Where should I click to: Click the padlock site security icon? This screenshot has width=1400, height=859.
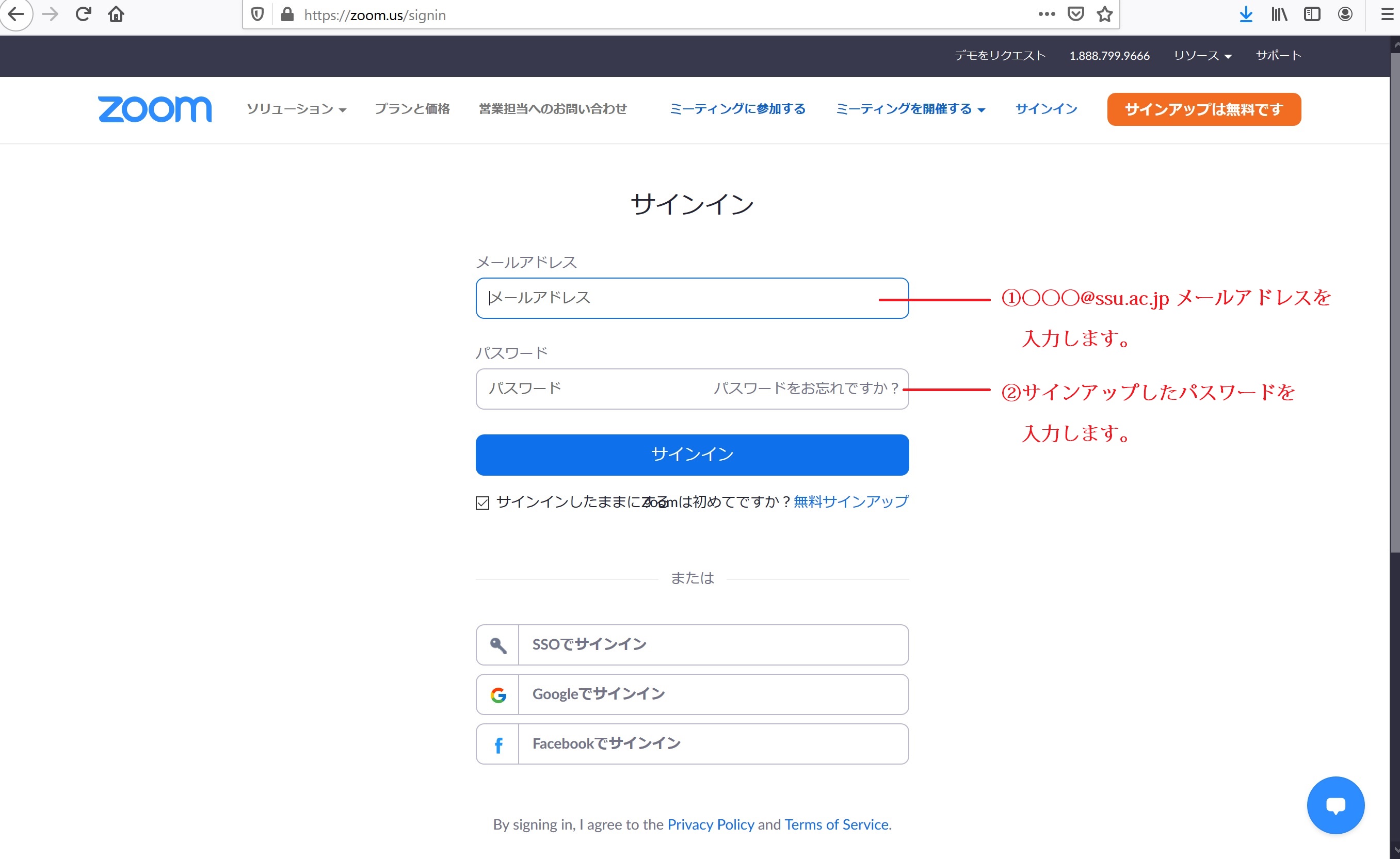287,15
